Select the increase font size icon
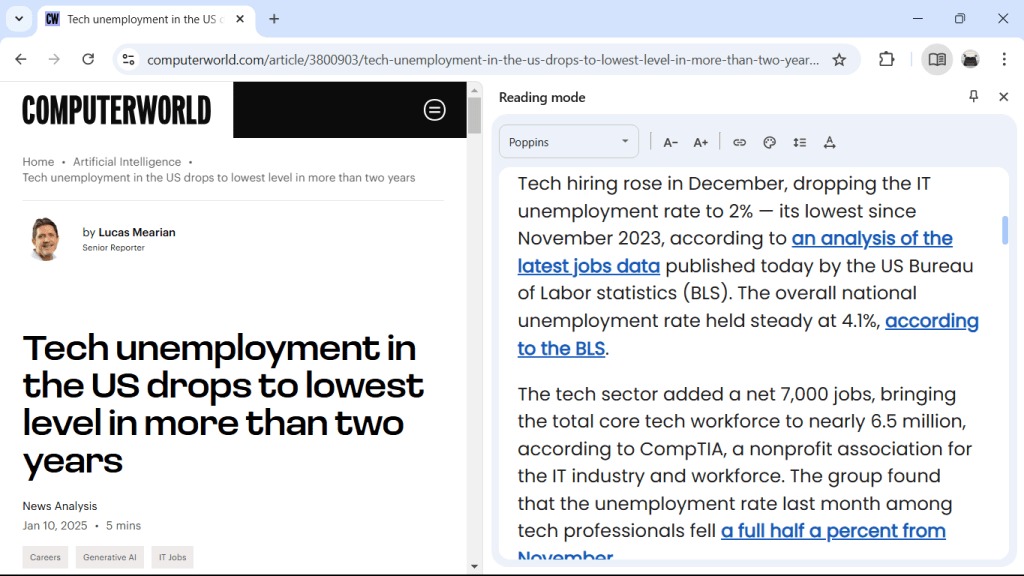The width and height of the screenshot is (1024, 576). click(701, 142)
